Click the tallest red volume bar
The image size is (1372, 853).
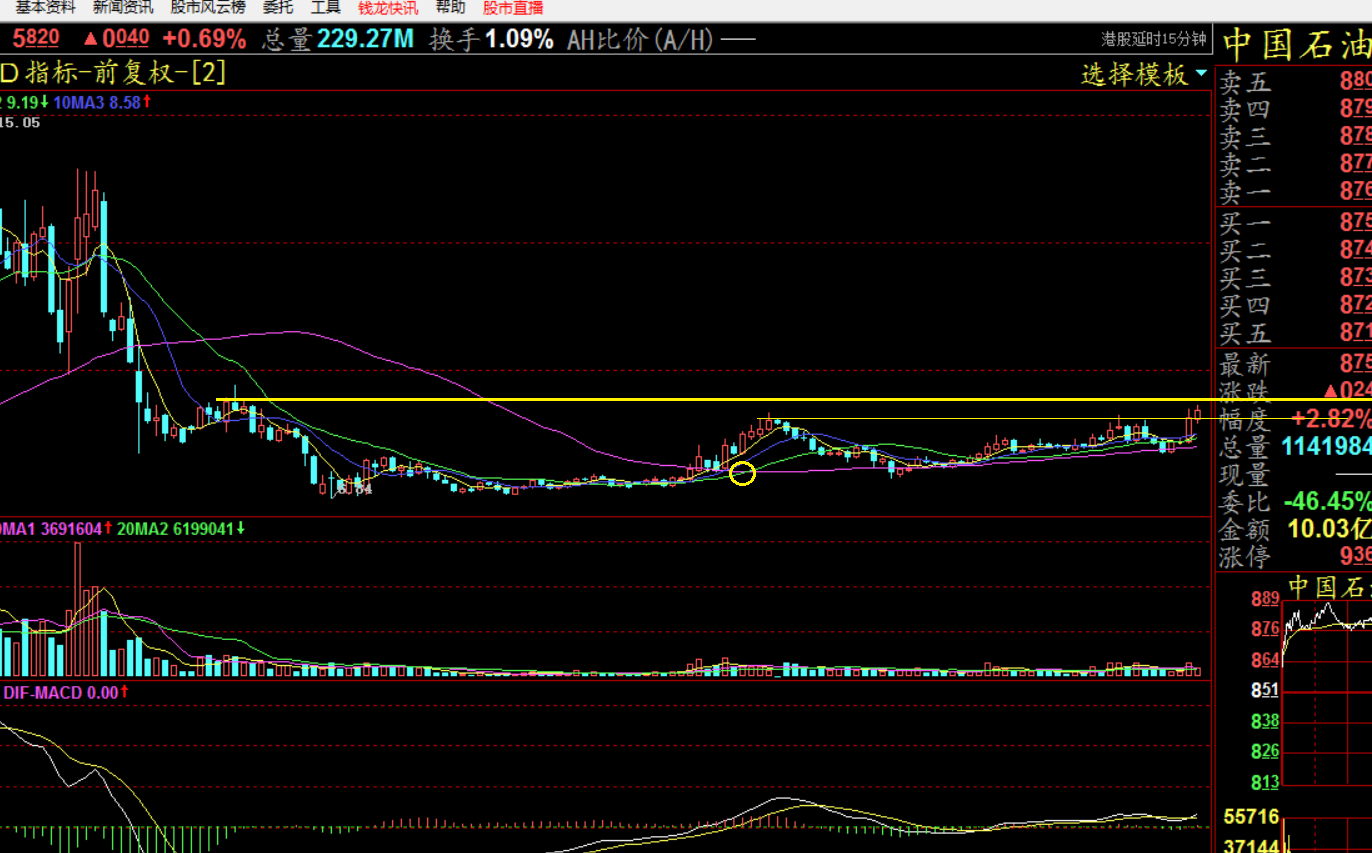click(78, 610)
